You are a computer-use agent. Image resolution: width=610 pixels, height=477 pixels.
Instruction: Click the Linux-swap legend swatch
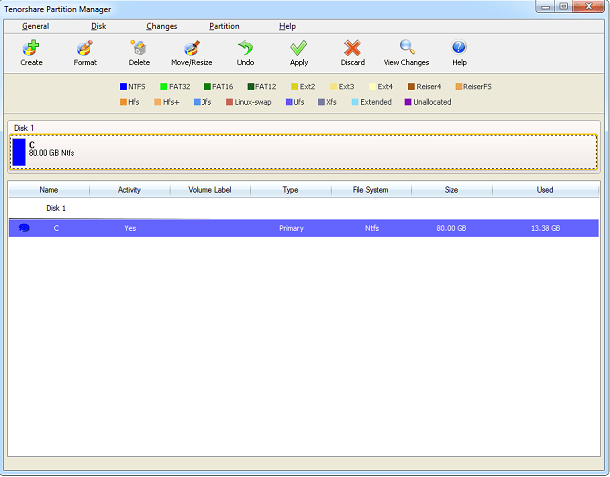coord(230,102)
